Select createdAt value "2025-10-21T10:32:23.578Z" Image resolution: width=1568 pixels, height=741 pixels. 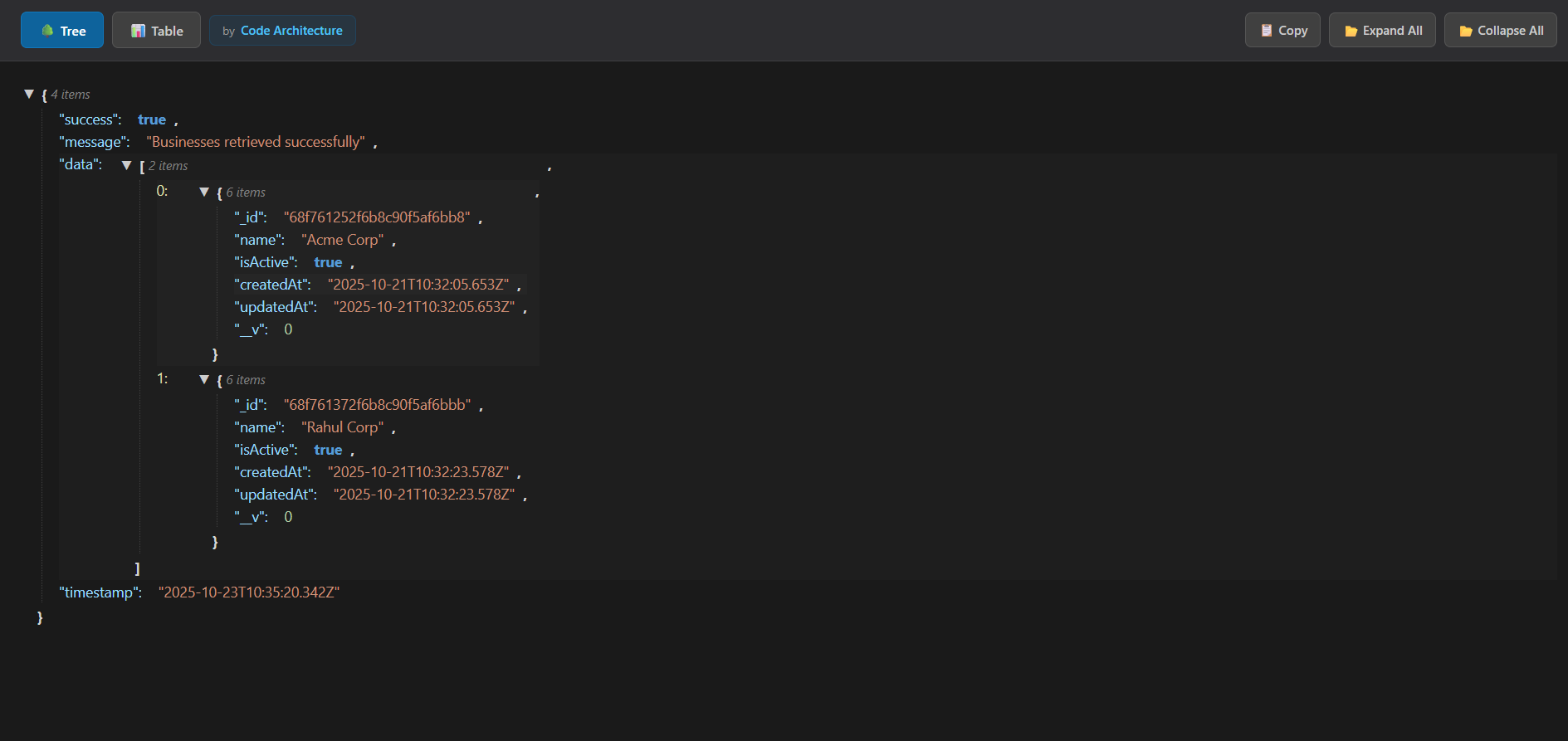(418, 471)
